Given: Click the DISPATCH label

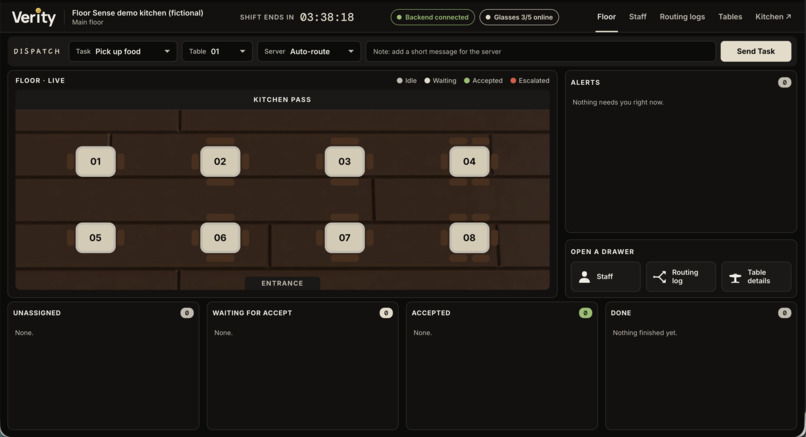Looking at the screenshot, I should [36, 51].
